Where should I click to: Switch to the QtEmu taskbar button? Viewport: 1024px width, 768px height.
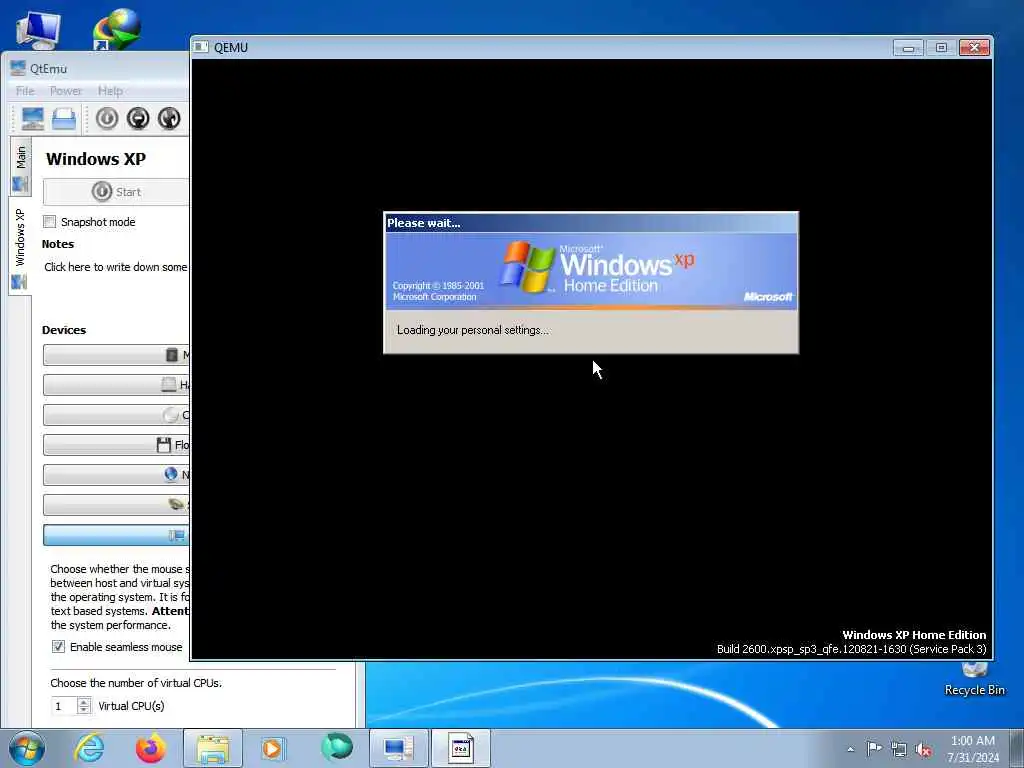coord(398,748)
